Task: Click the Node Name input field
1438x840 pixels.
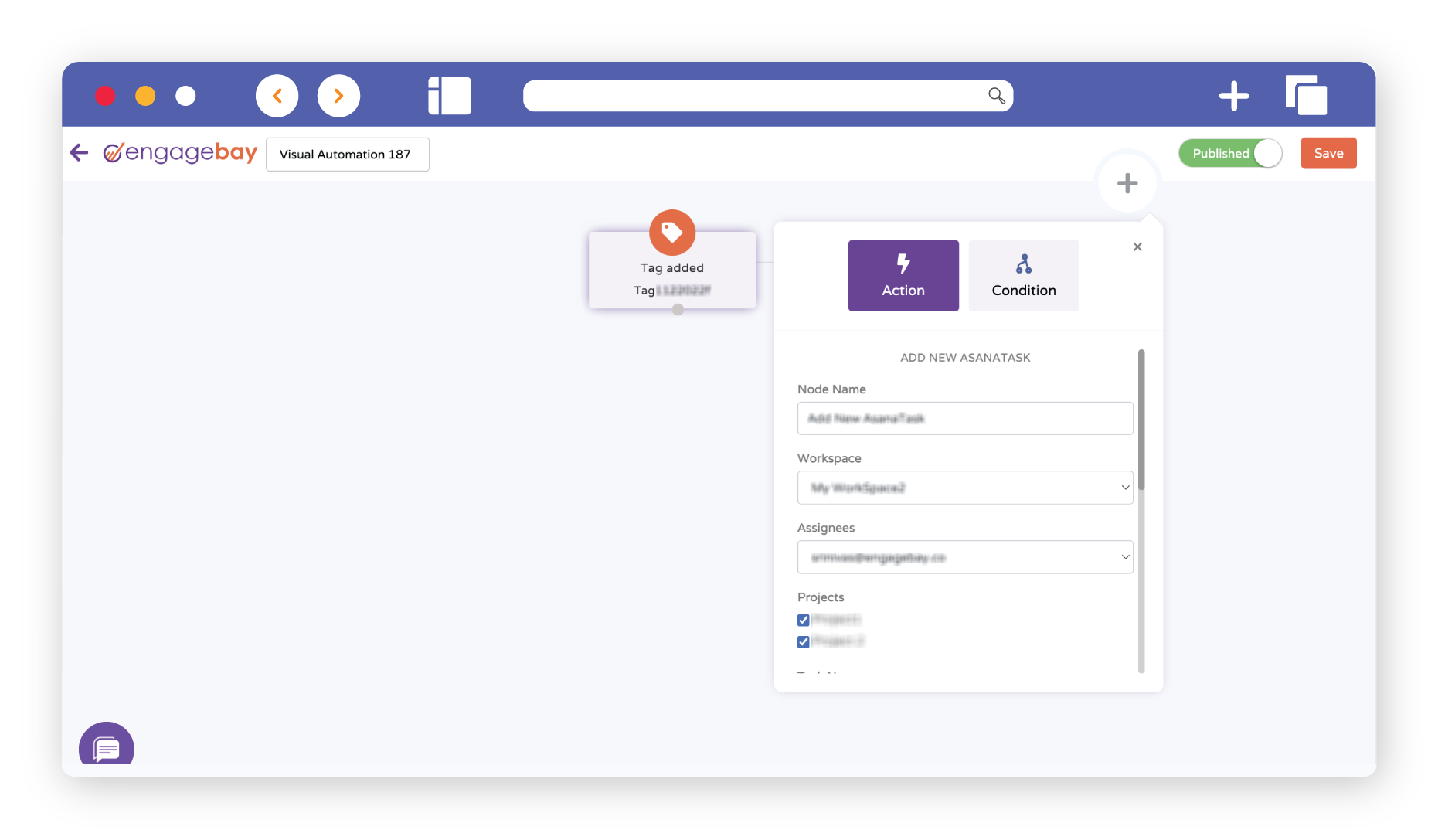Action: click(964, 418)
